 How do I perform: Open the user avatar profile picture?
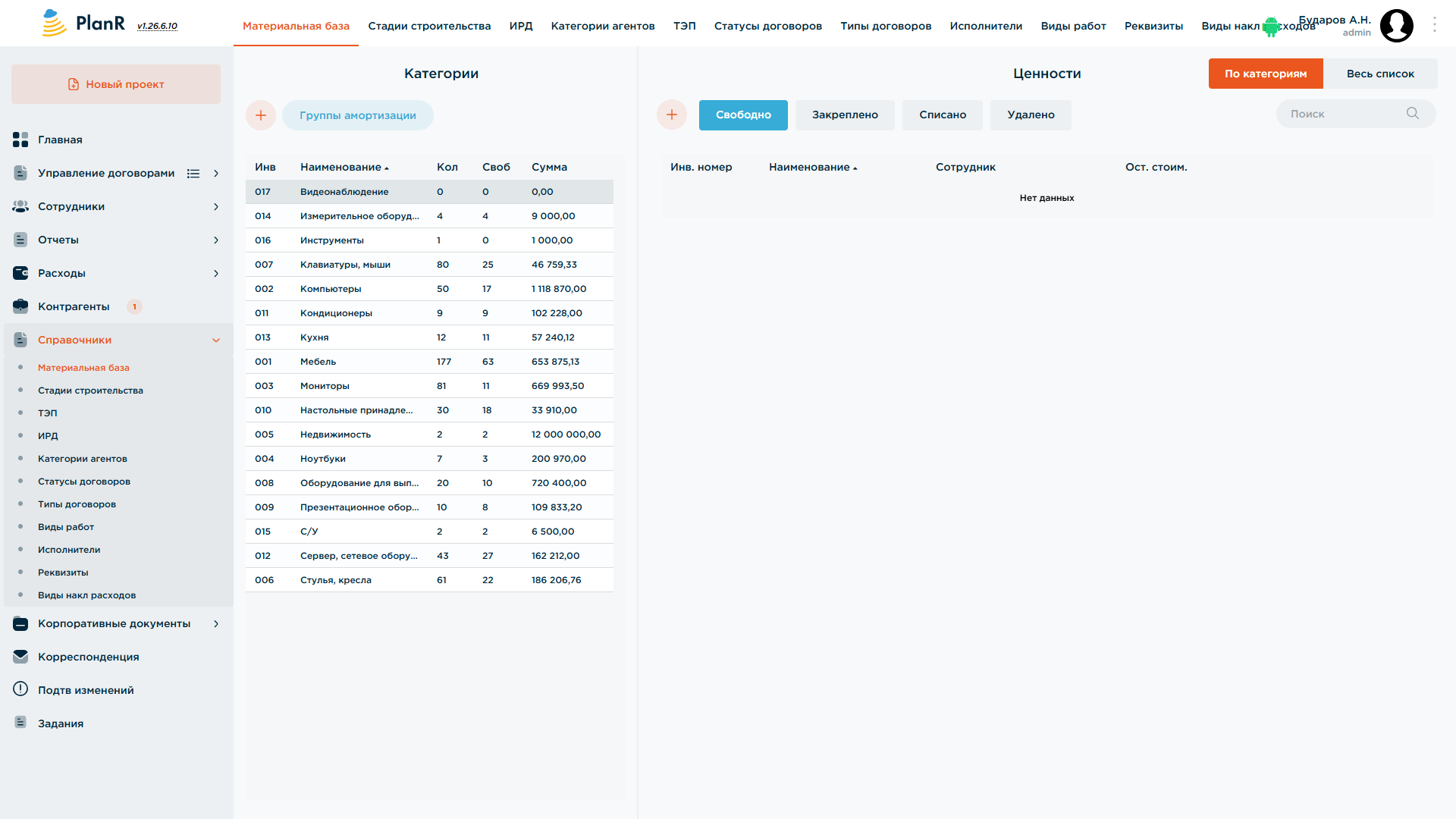click(1397, 25)
